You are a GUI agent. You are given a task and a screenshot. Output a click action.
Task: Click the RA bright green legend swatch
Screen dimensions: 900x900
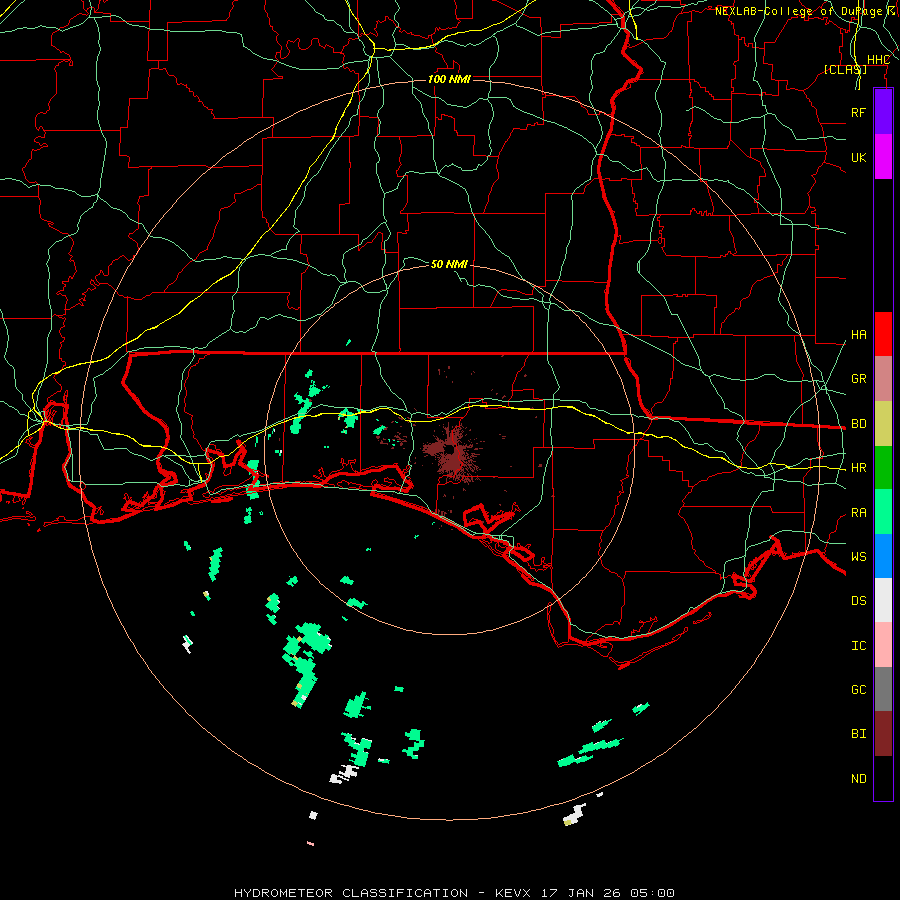tap(883, 512)
